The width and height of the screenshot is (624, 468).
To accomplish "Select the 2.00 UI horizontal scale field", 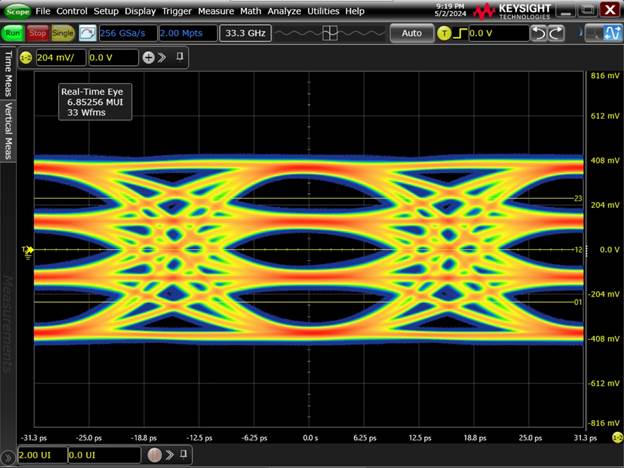I will [42, 455].
